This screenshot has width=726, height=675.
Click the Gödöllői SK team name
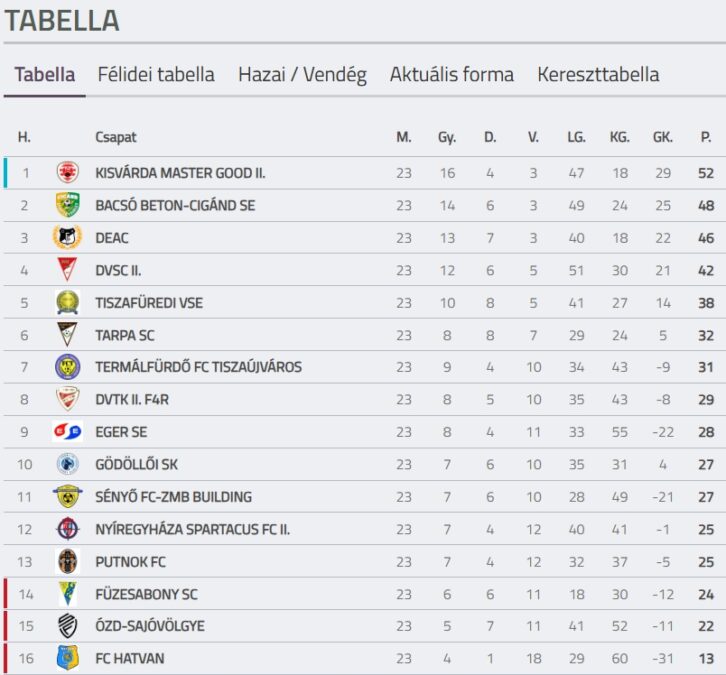point(137,464)
